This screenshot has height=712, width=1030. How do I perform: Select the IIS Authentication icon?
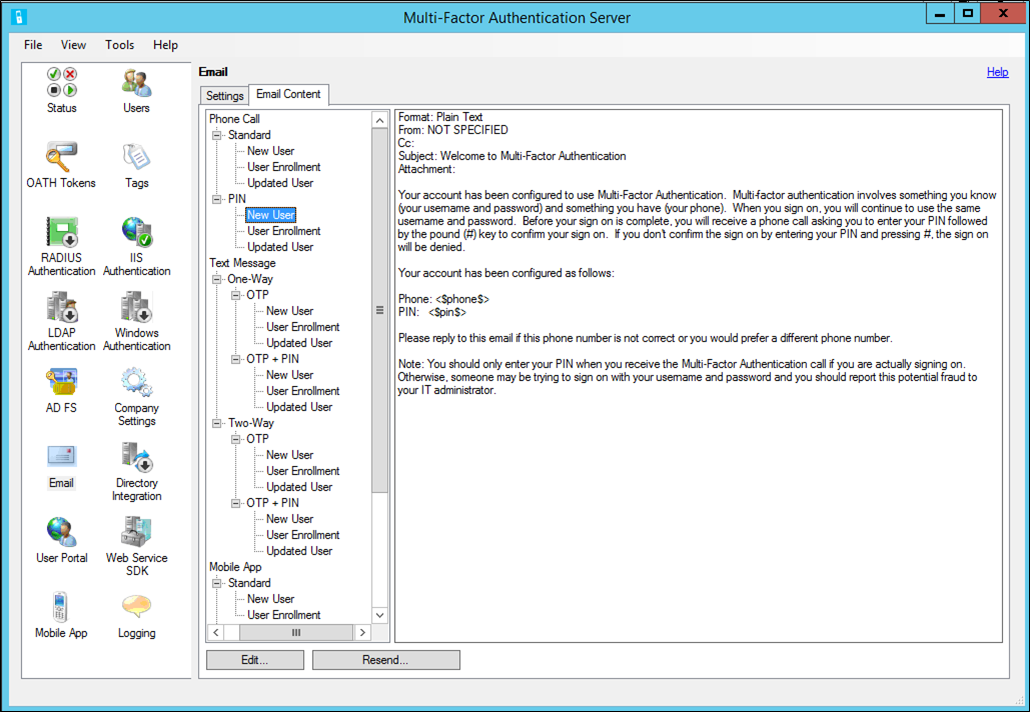point(135,240)
